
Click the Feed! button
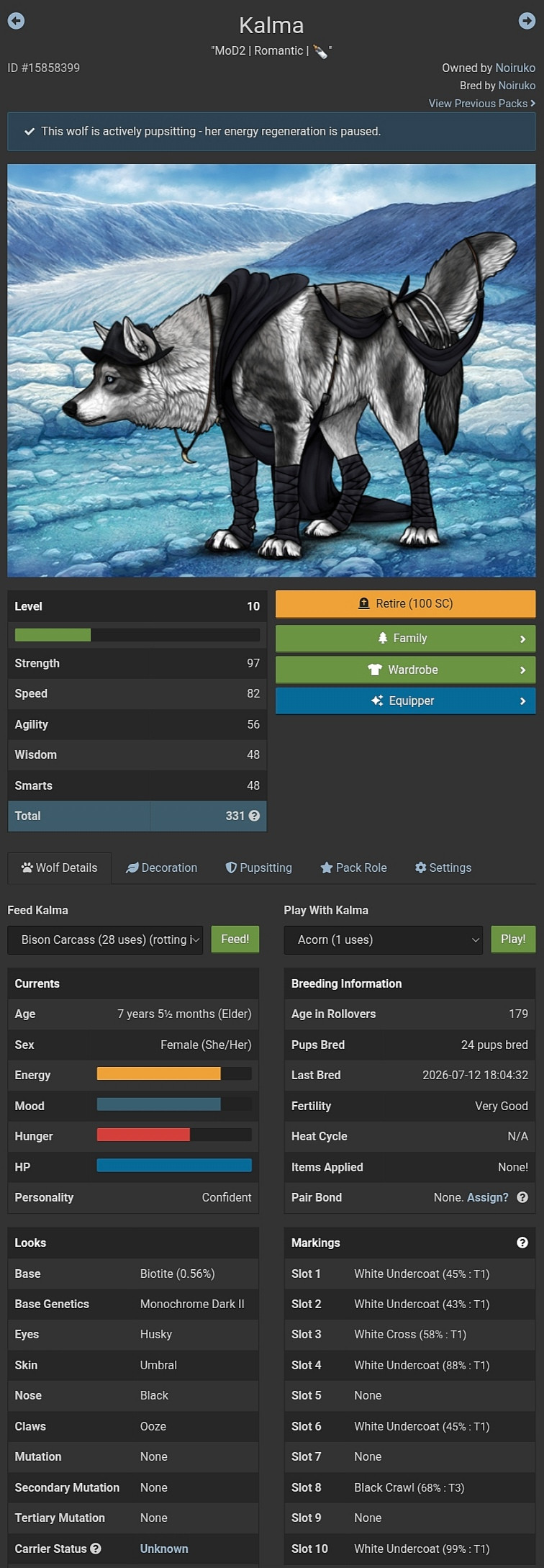235,940
